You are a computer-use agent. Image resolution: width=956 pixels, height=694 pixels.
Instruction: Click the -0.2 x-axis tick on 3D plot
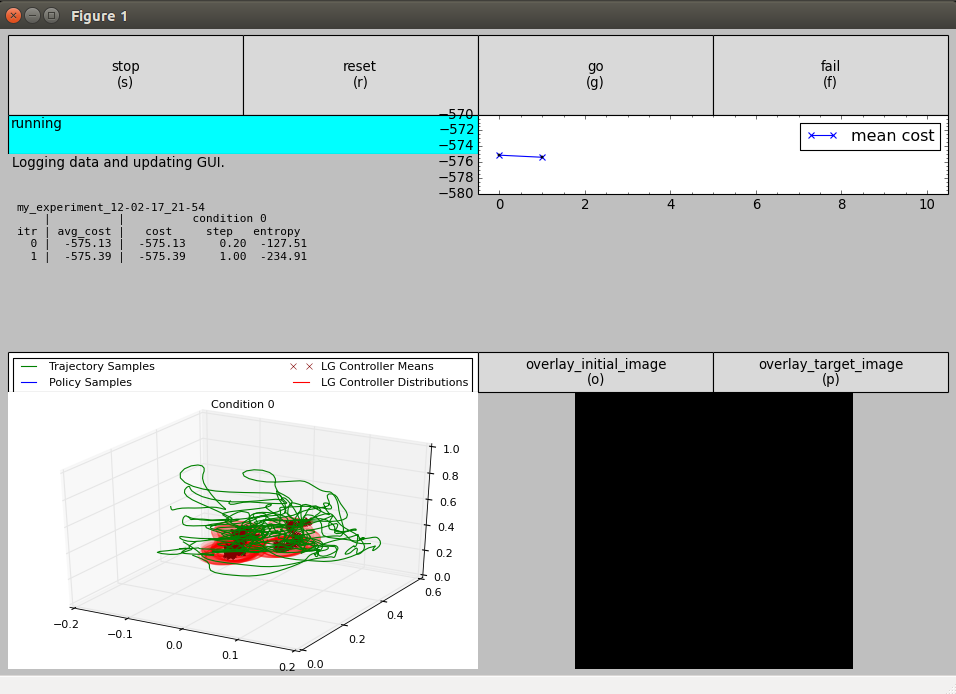[x=66, y=624]
